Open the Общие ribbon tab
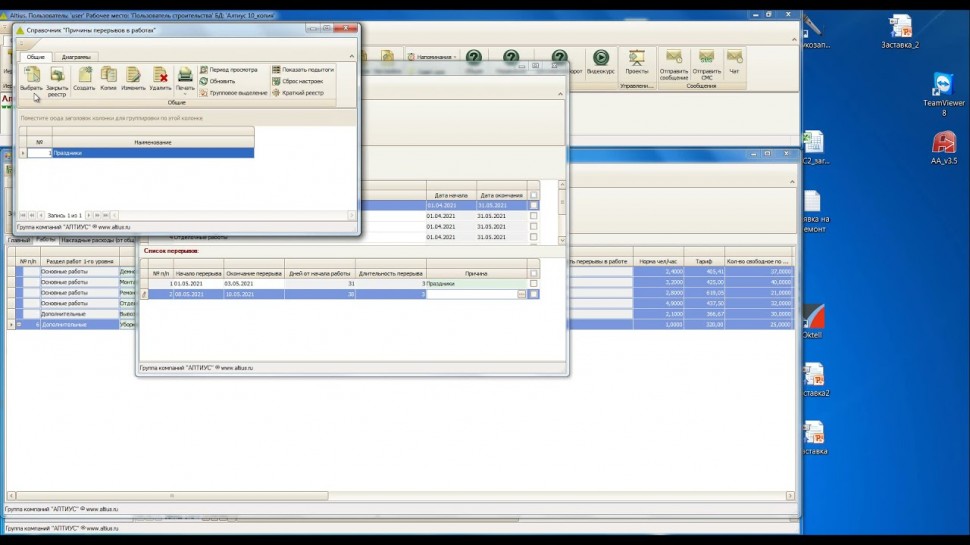 [x=35, y=57]
